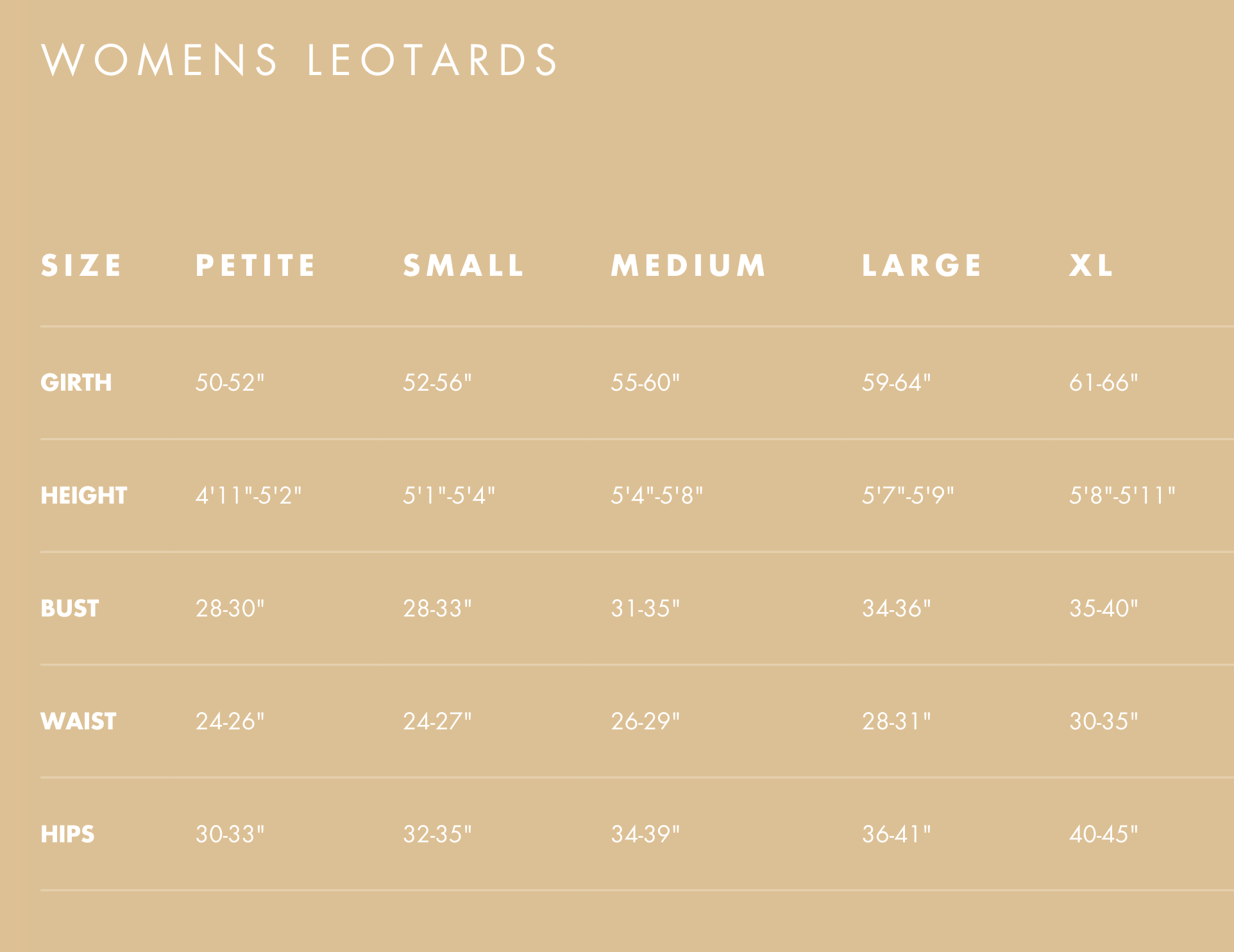The width and height of the screenshot is (1234, 952).
Task: Select the PETITE column header
Action: point(255,266)
